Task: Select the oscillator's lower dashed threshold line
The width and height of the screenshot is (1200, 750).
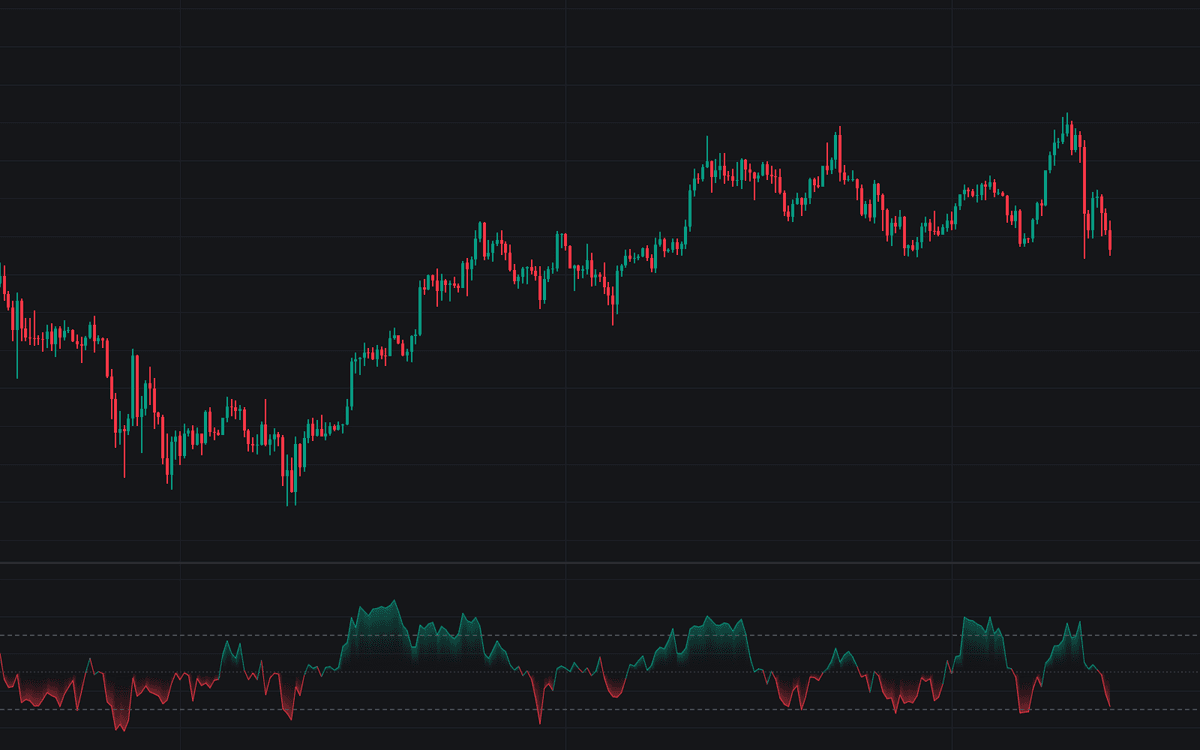Action: (x=600, y=709)
